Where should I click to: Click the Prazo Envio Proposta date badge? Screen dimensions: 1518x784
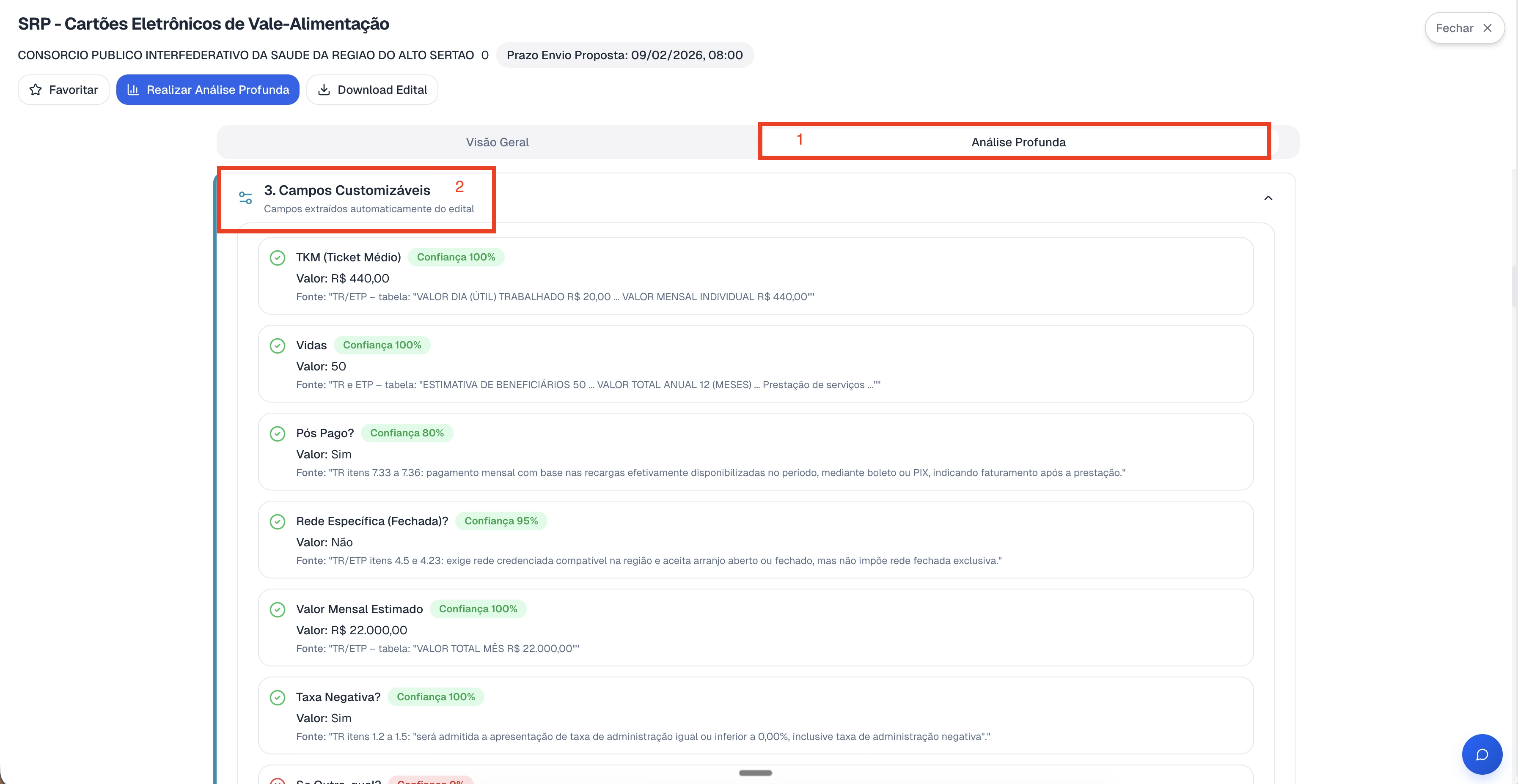[x=624, y=55]
